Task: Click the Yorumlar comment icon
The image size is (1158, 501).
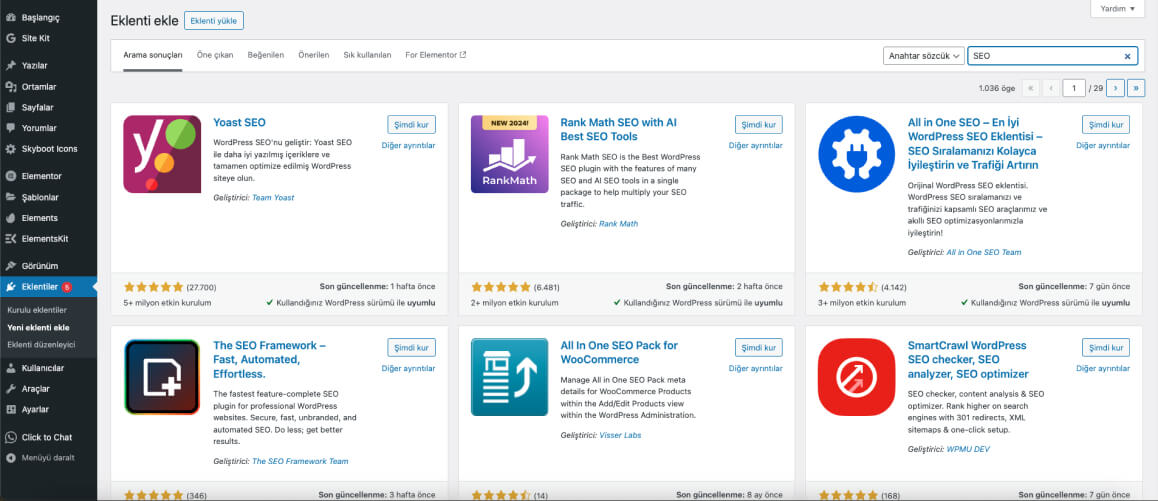Action: click(10, 128)
